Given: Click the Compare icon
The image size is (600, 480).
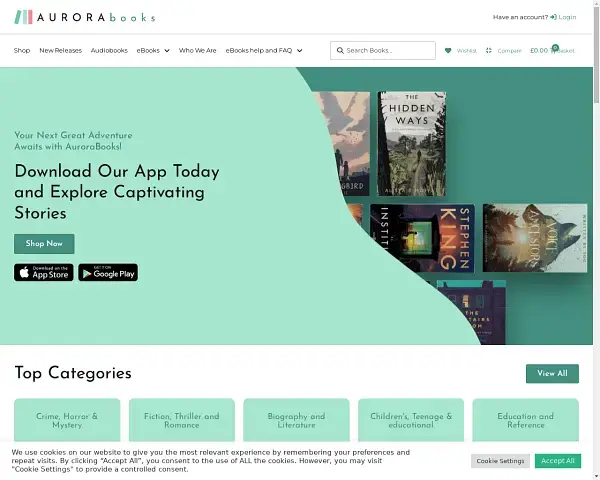Looking at the screenshot, I should (x=489, y=51).
